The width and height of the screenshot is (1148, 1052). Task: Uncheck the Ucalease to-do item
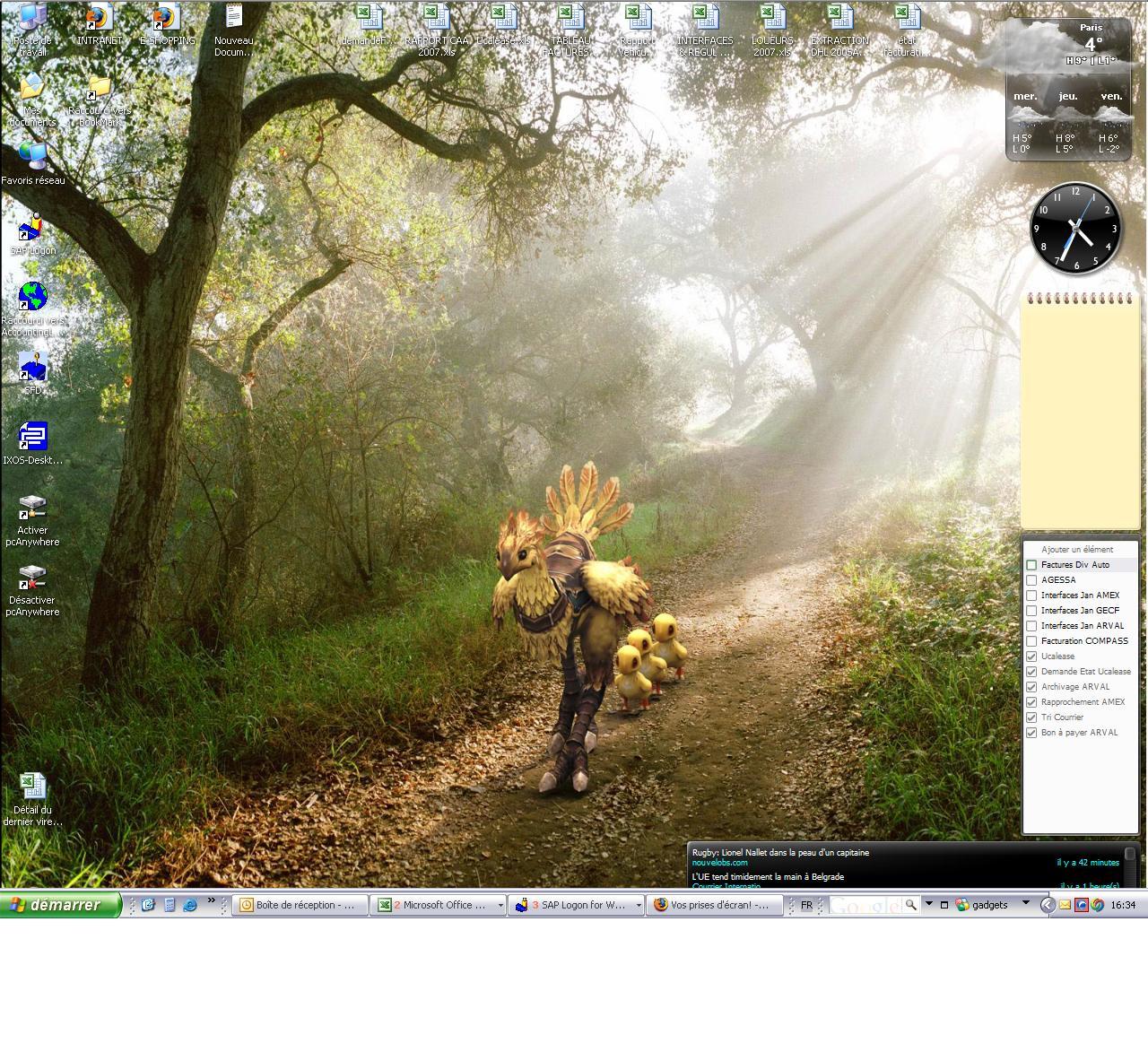[x=1031, y=656]
